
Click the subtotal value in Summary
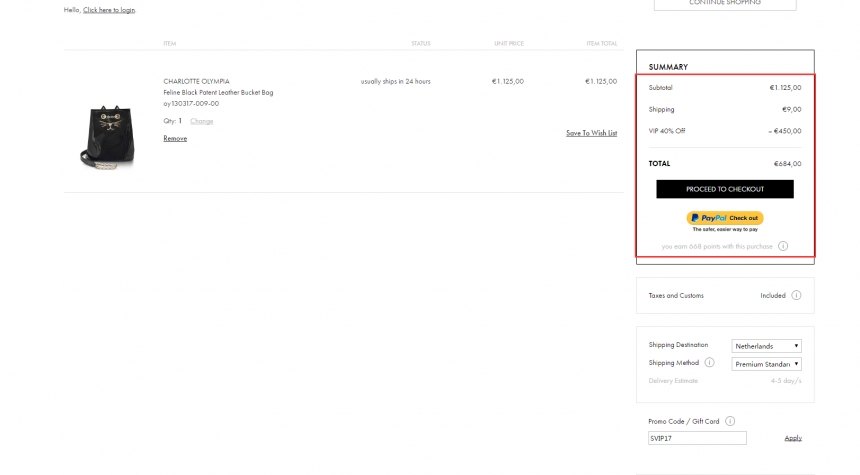click(x=785, y=88)
